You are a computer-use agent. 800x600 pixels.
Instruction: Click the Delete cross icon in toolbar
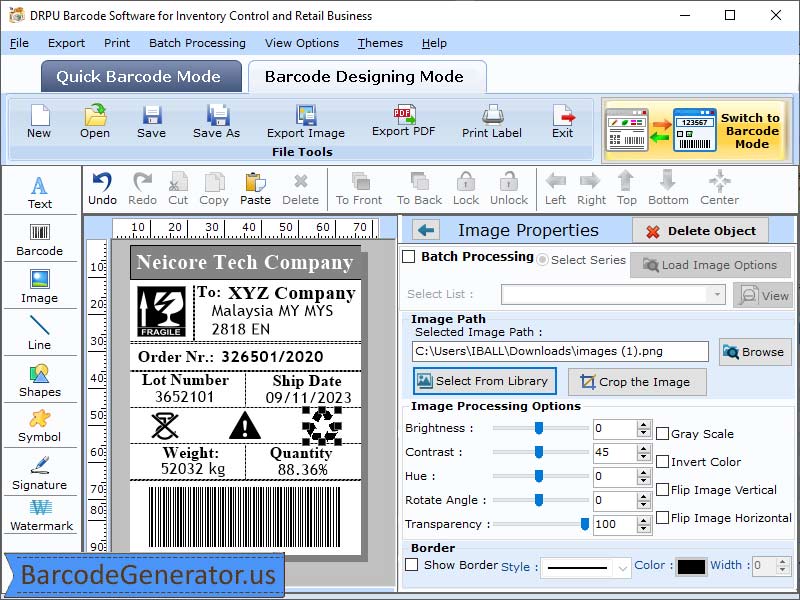pos(301,181)
